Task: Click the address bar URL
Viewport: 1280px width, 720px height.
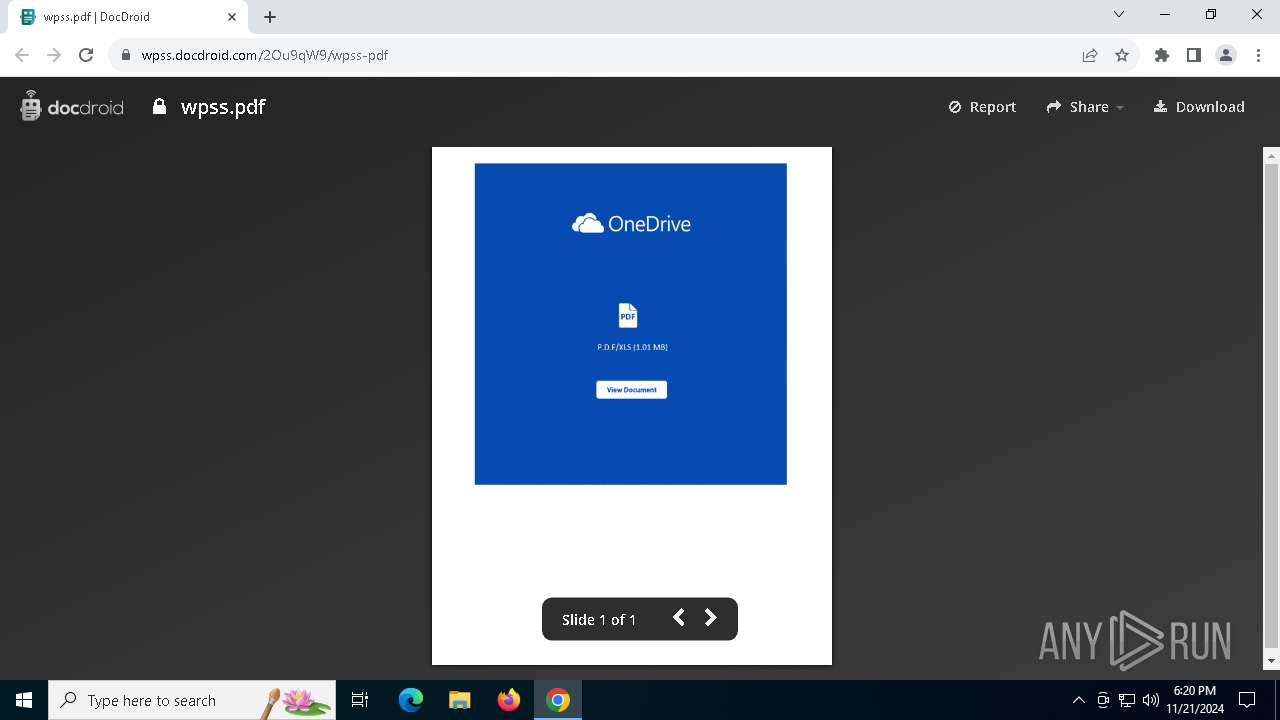Action: coord(265,56)
